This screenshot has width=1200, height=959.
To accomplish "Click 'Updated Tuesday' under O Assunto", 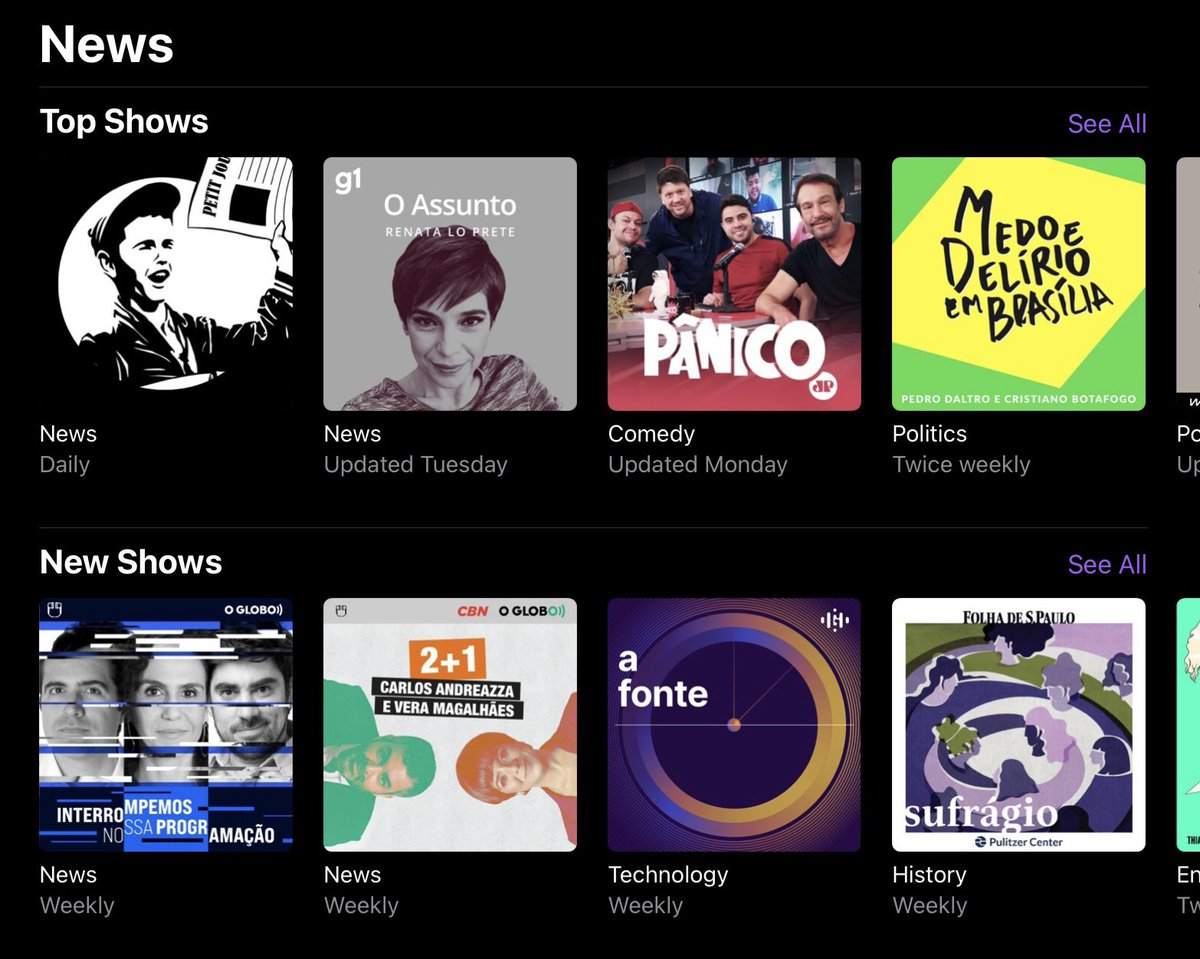I will pyautogui.click(x=416, y=465).
